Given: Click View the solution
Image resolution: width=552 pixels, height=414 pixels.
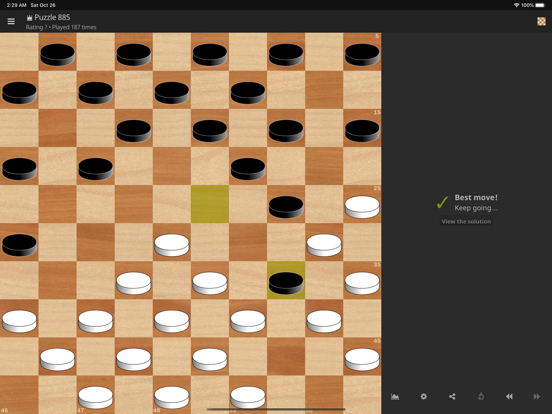Looking at the screenshot, I should [466, 221].
